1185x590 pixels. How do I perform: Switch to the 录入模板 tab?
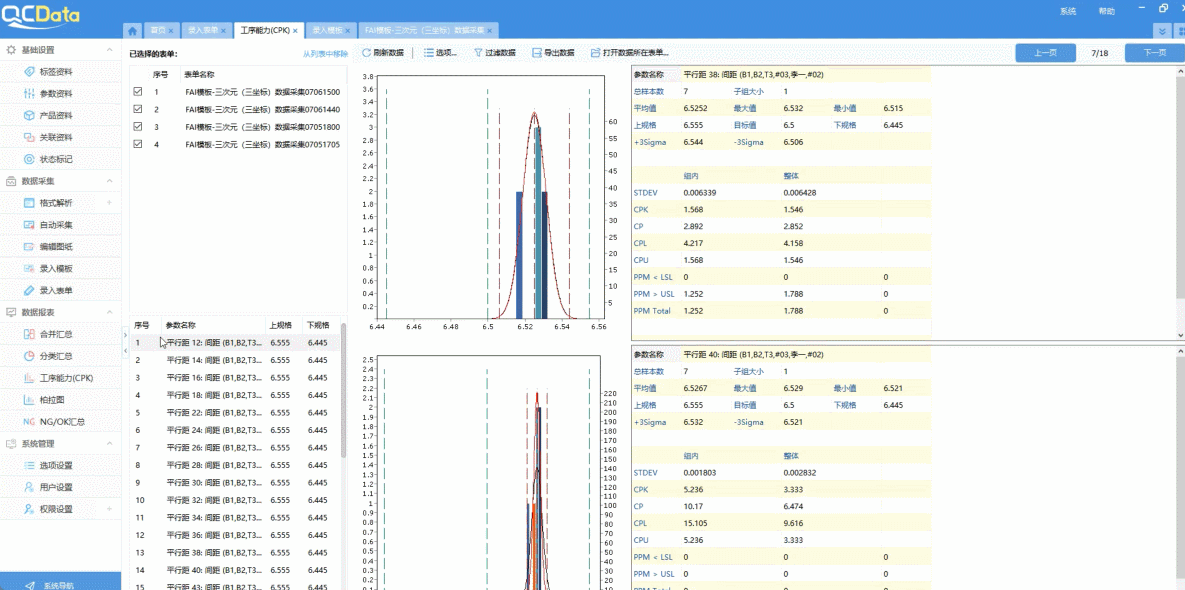pos(325,31)
